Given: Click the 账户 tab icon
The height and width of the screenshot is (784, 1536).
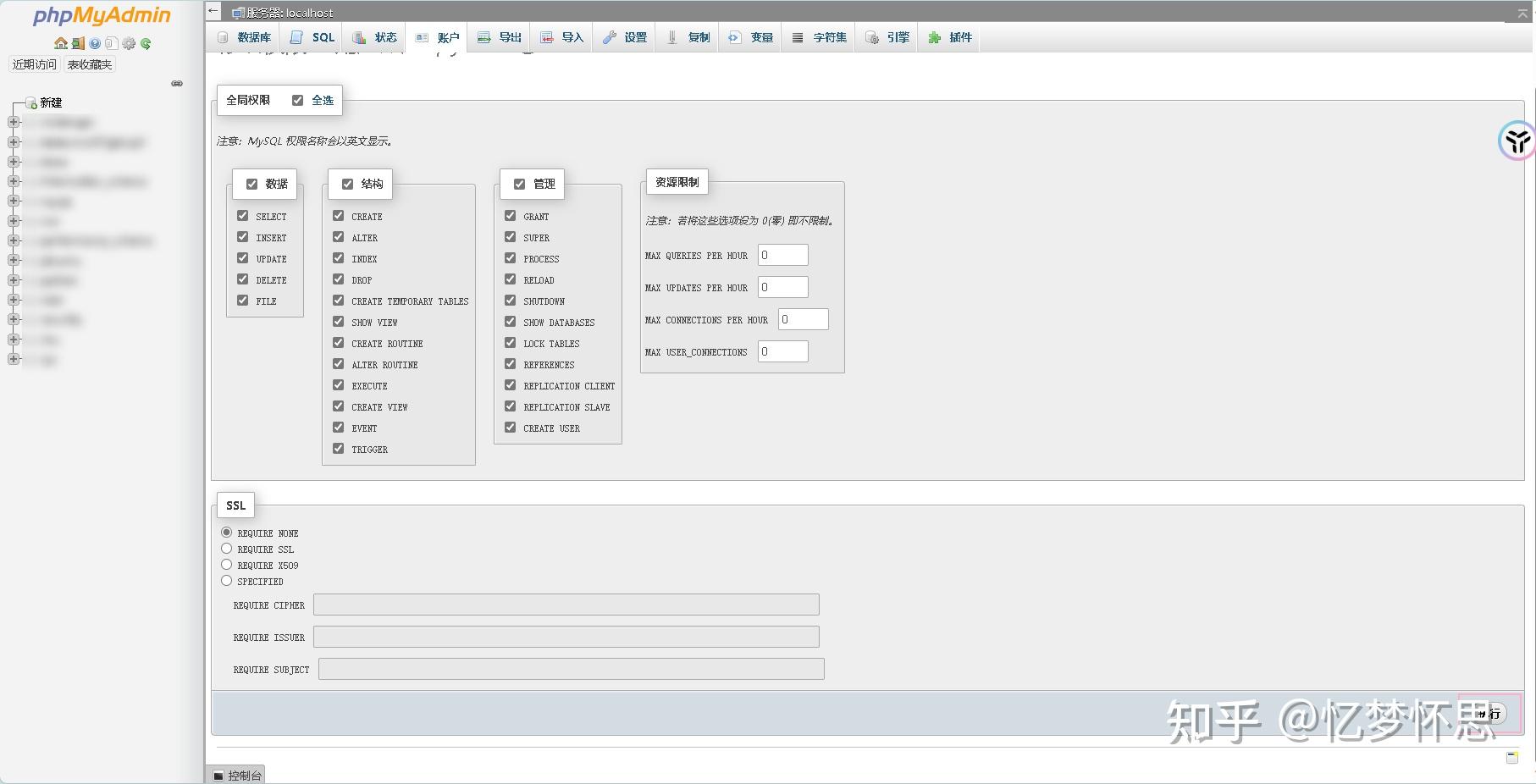Looking at the screenshot, I should pyautogui.click(x=422, y=37).
